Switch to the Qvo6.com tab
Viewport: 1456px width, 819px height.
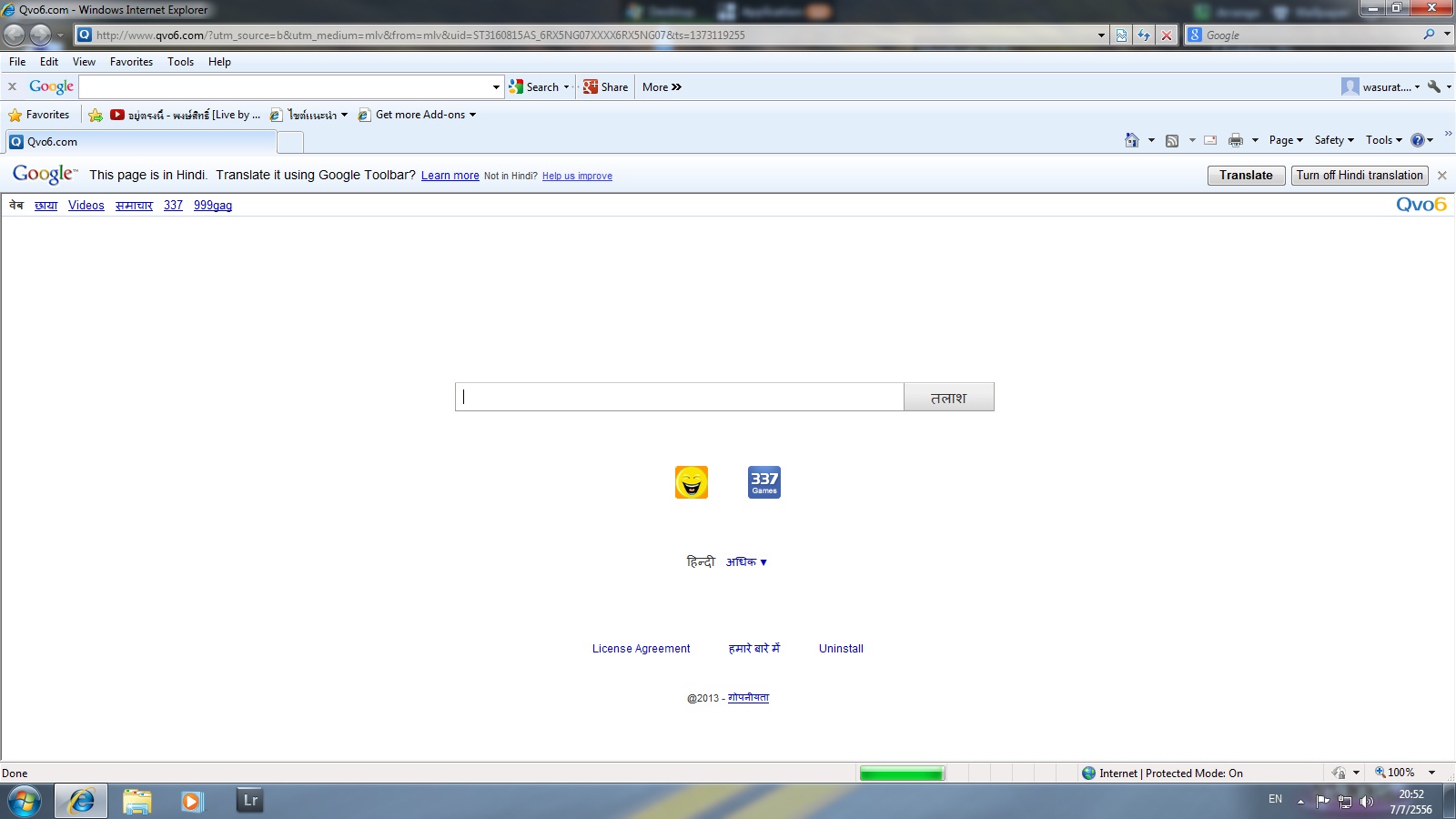(141, 142)
